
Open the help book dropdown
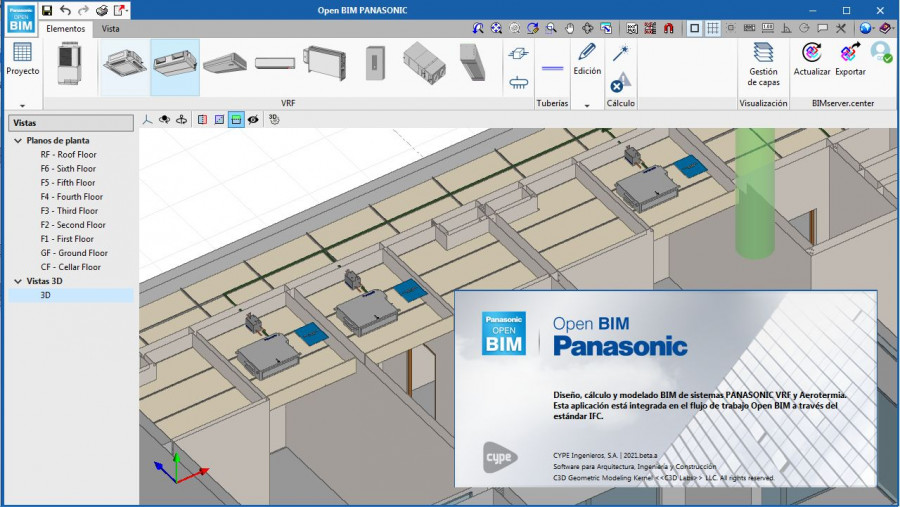click(886, 28)
